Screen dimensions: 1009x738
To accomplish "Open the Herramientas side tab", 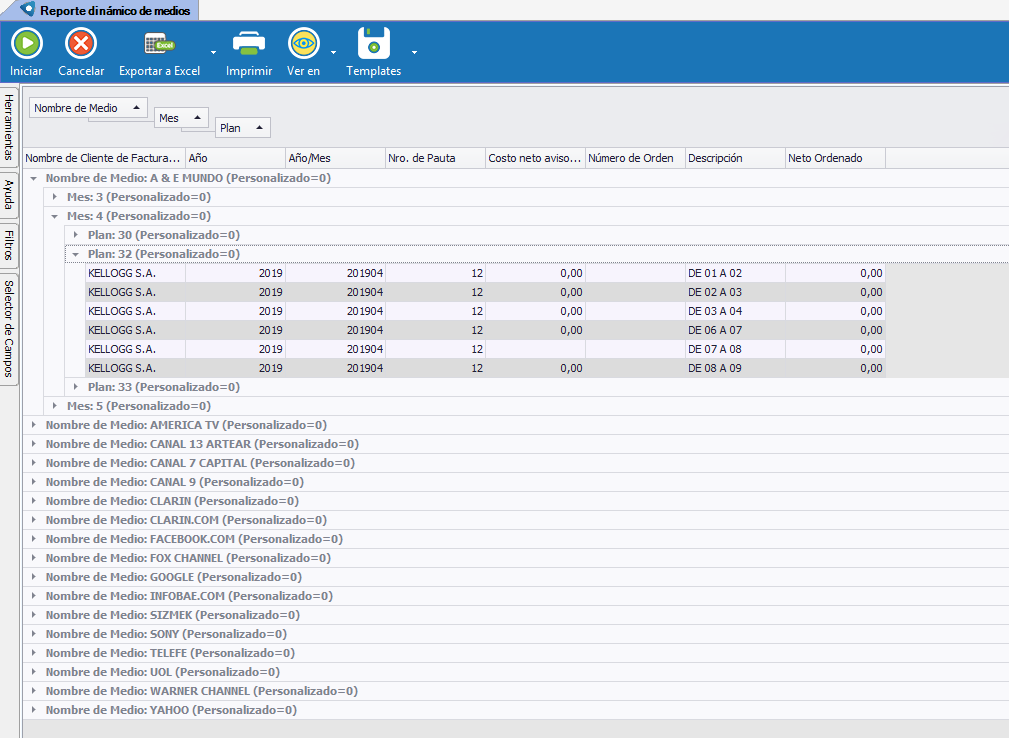I will [x=9, y=127].
